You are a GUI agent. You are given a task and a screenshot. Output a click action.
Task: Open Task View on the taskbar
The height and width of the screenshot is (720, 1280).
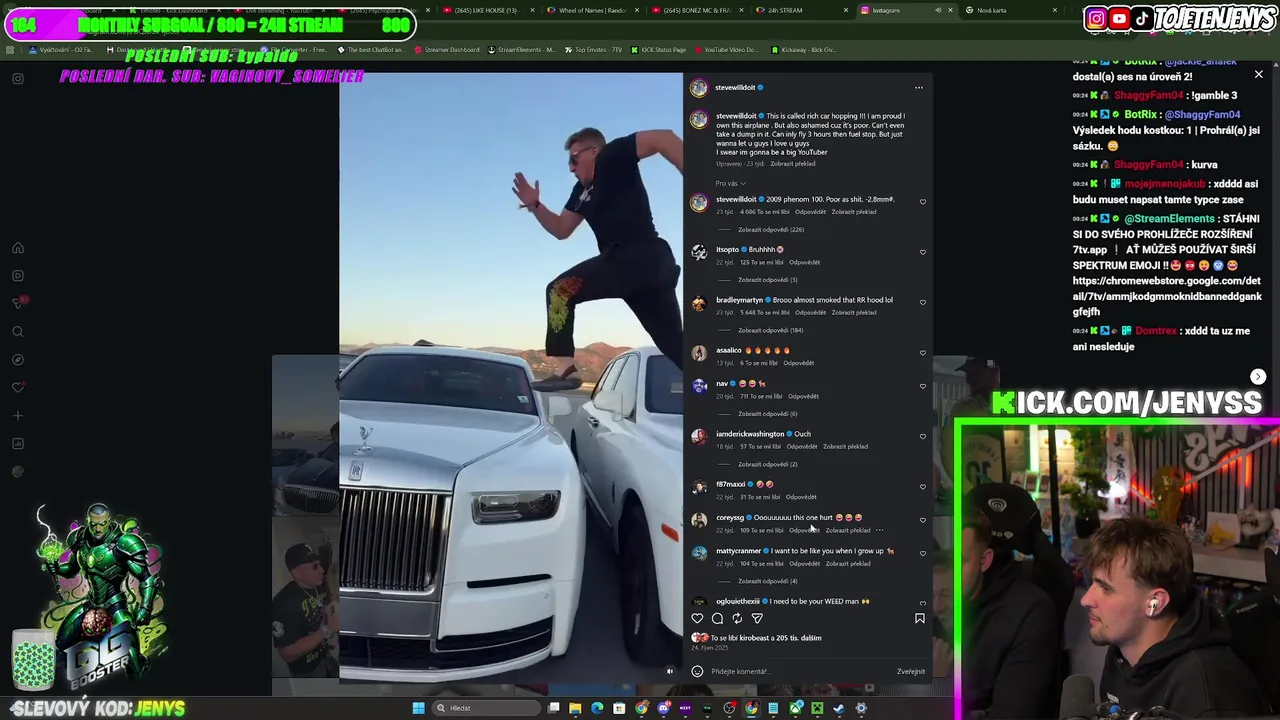click(554, 708)
